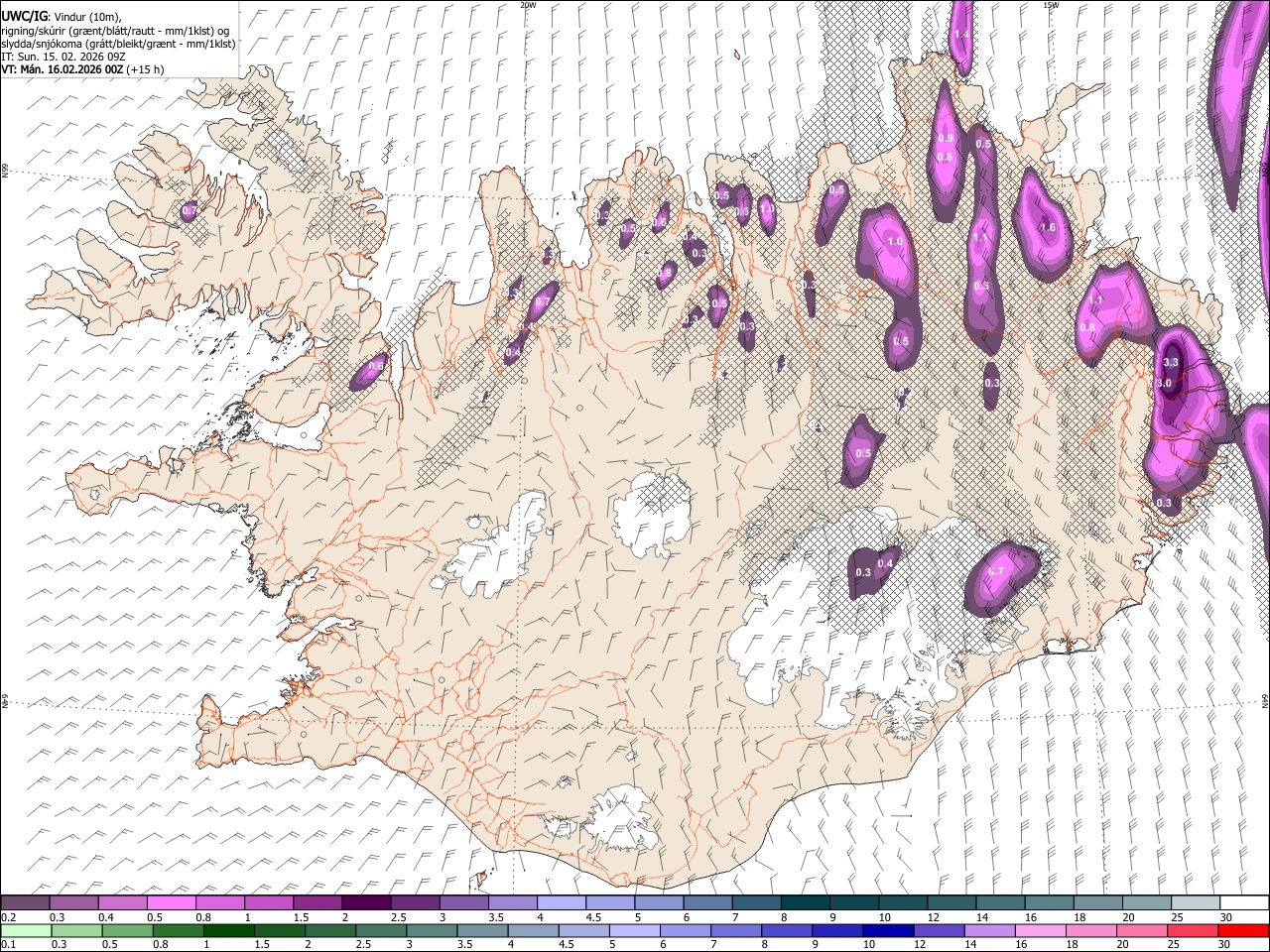The image size is (1270, 952).
Task: Click the 1.4 snowfall value on the map
Action: point(960,35)
